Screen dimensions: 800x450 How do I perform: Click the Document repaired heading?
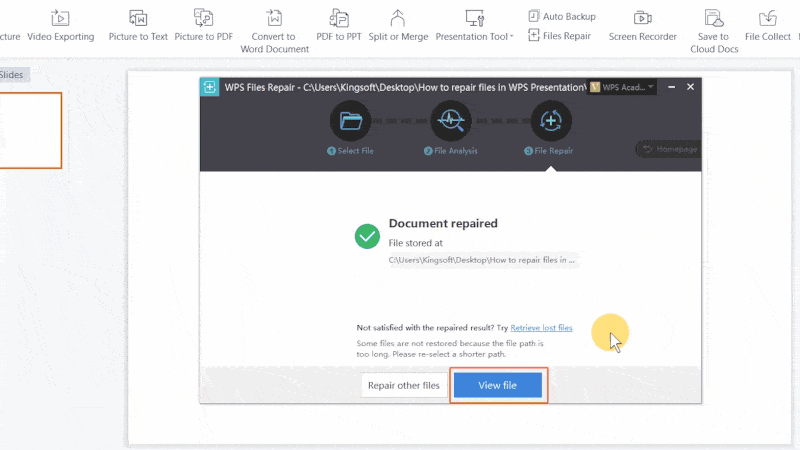pos(443,223)
